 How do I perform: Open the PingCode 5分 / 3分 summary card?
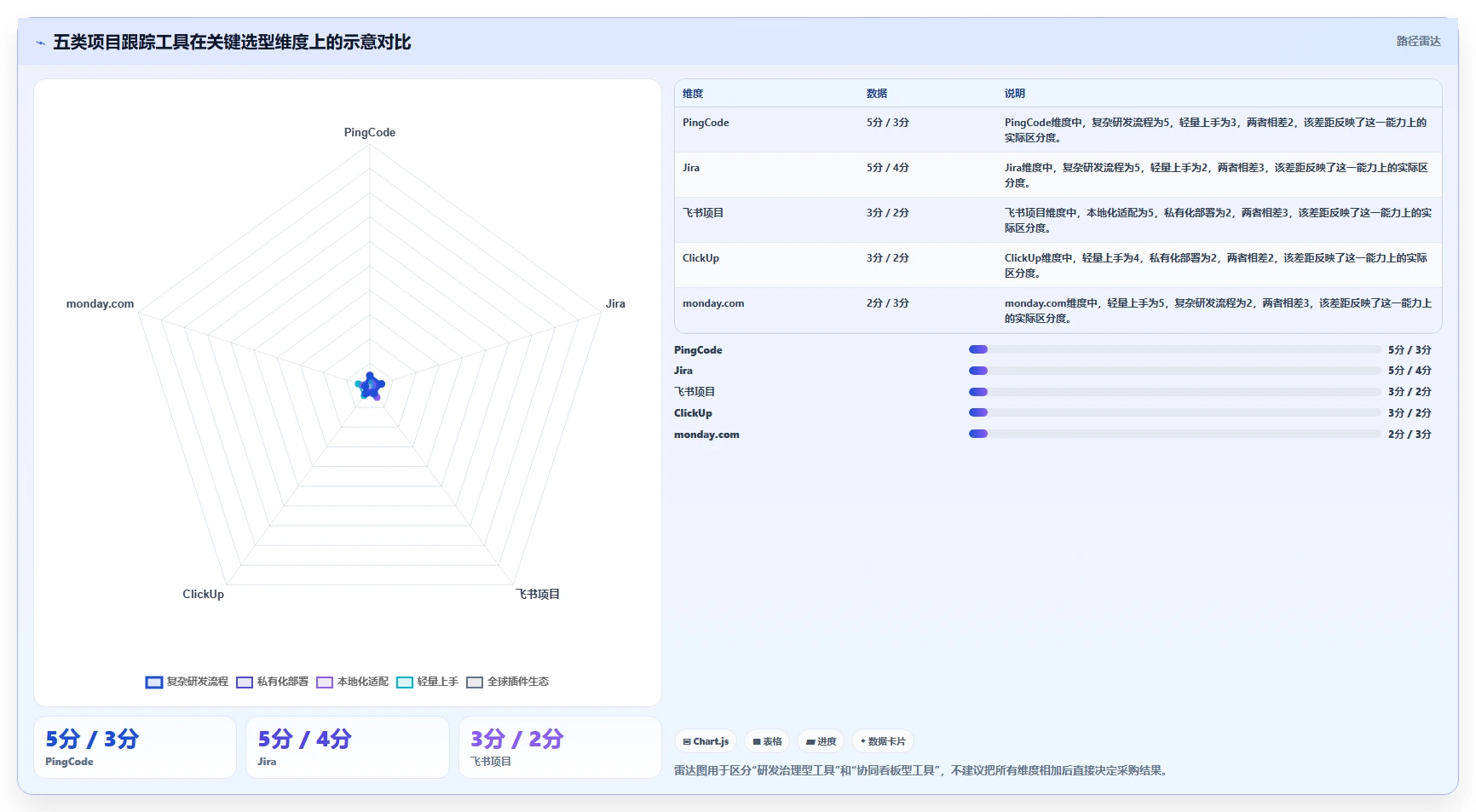tap(135, 747)
